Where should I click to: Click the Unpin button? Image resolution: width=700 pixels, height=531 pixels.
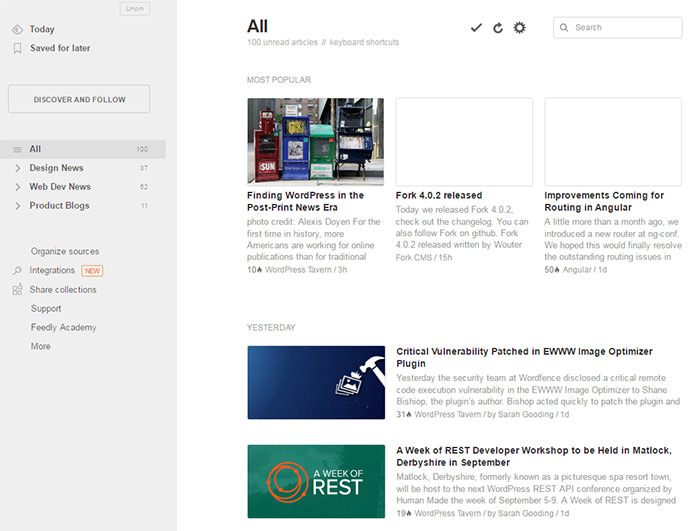click(x=135, y=8)
